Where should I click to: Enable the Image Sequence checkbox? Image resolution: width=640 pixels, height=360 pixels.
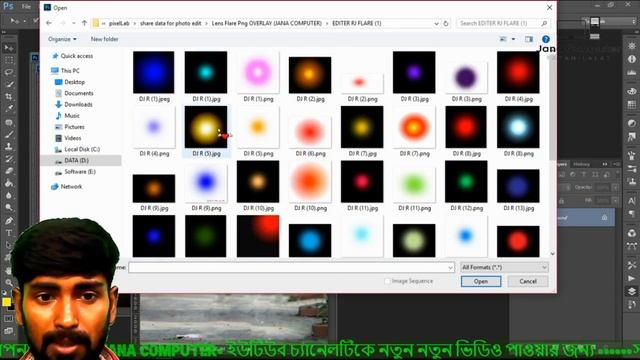[x=387, y=281]
